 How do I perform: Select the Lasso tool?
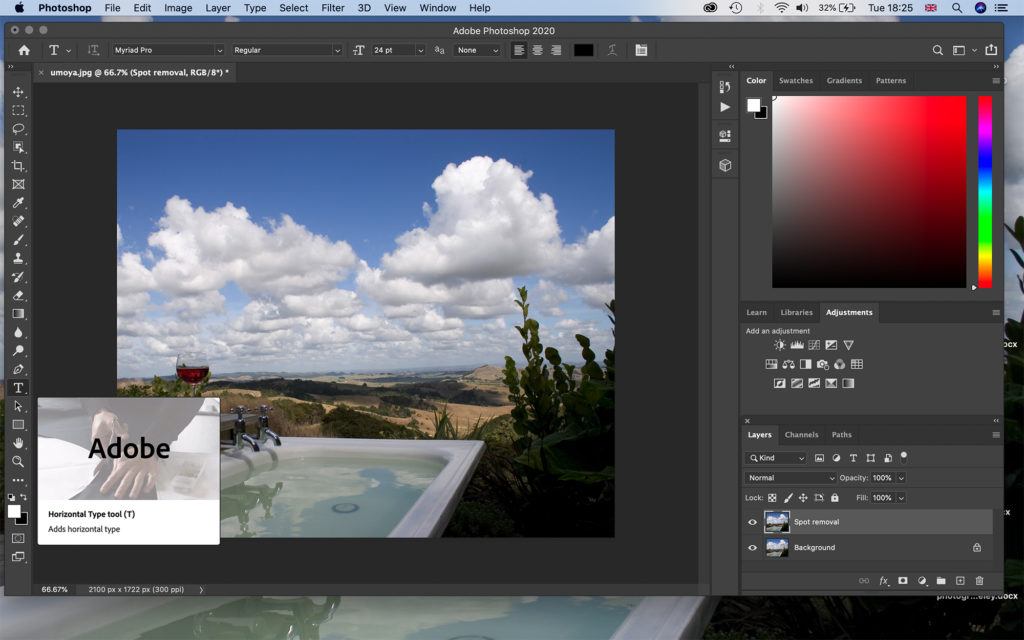[18, 129]
